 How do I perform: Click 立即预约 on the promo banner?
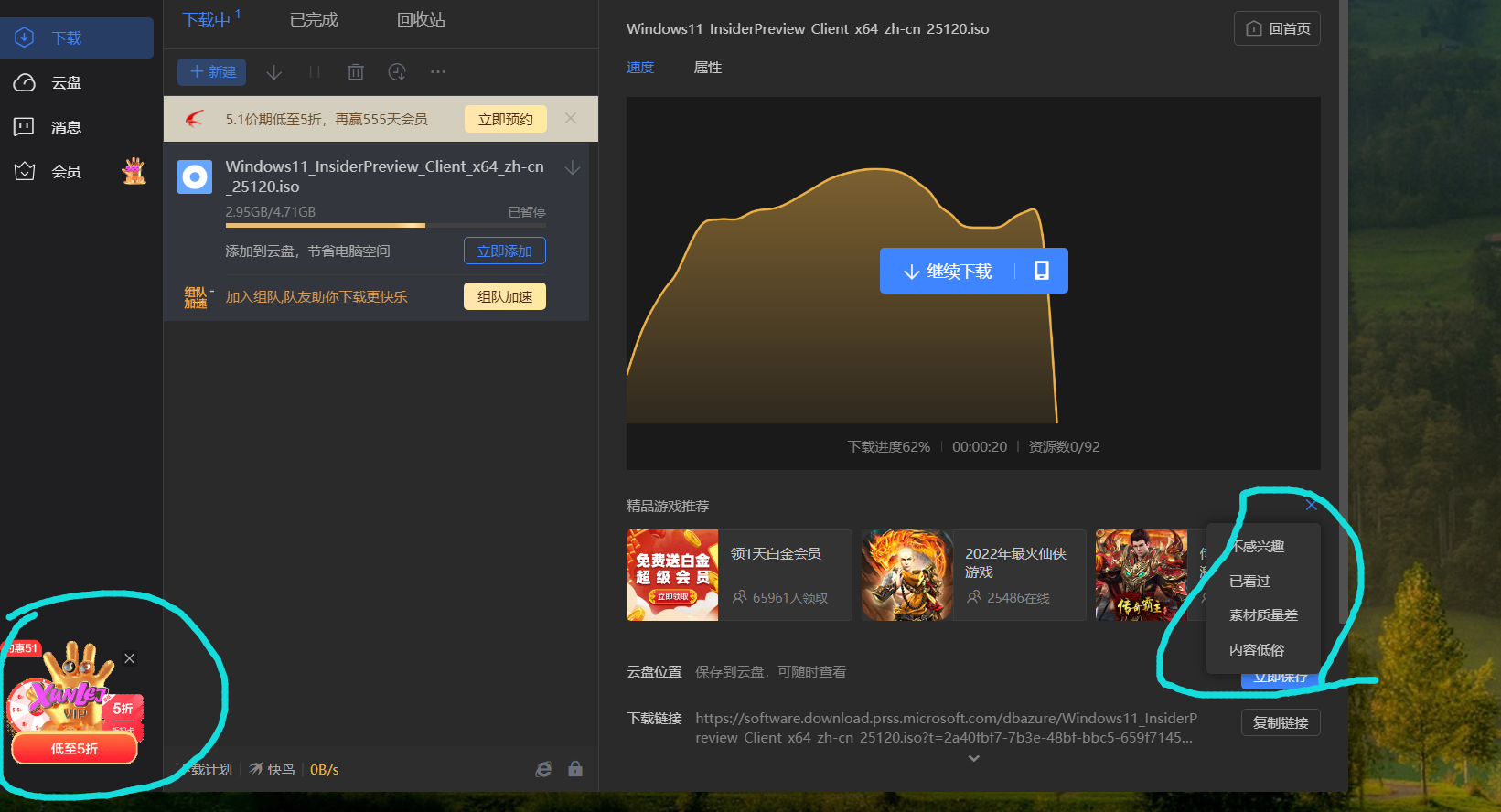tap(505, 119)
